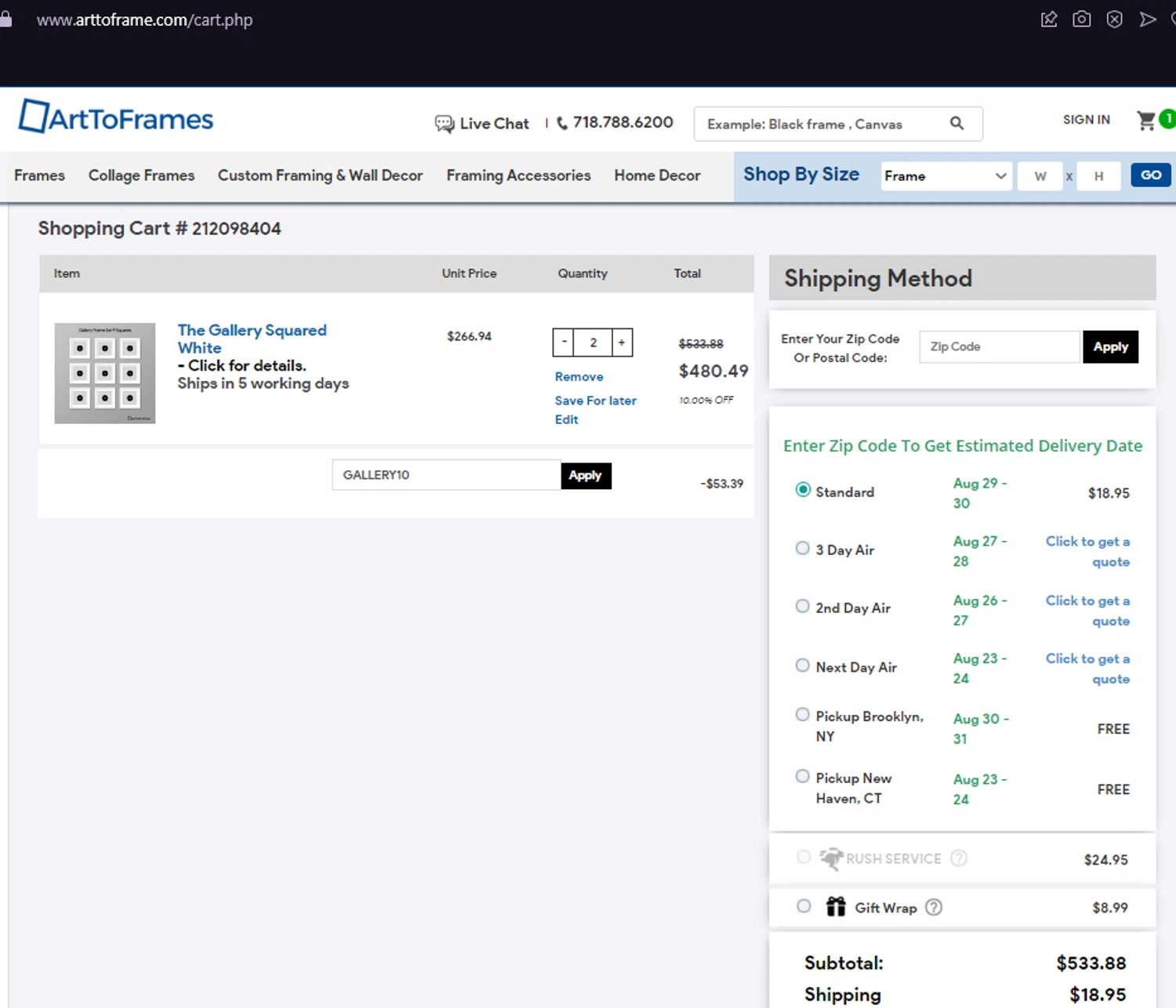Click the Zip Code input field
Viewport: 1176px width, 1008px height.
tap(1000, 346)
